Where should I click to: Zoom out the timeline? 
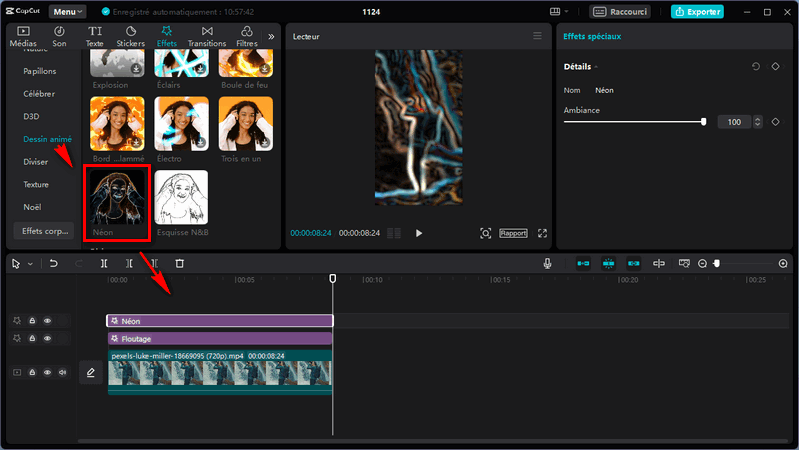click(702, 263)
